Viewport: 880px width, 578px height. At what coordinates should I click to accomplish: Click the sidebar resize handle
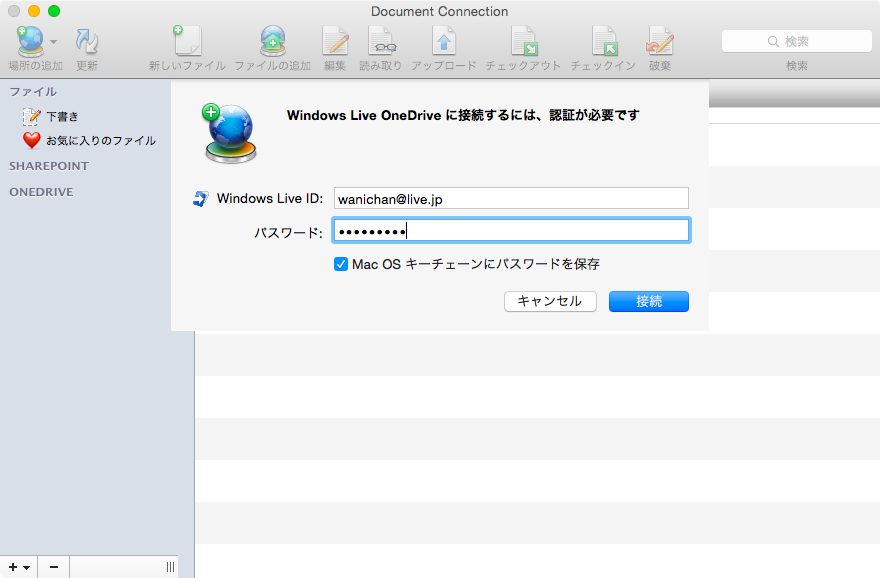[170, 567]
